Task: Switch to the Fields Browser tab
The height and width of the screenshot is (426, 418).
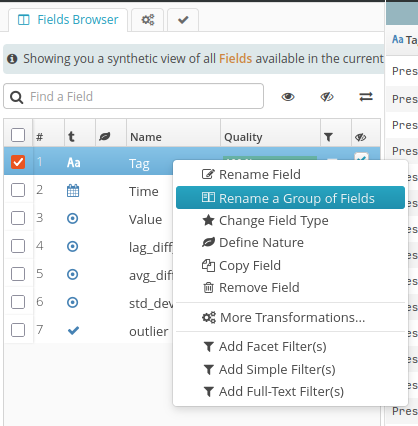Action: pyautogui.click(x=68, y=20)
